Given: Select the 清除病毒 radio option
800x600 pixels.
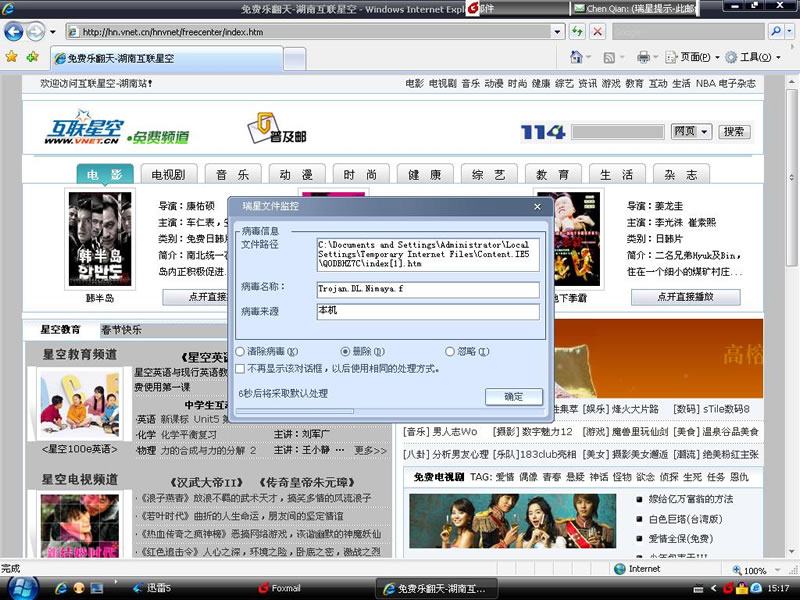Looking at the screenshot, I should 240,352.
